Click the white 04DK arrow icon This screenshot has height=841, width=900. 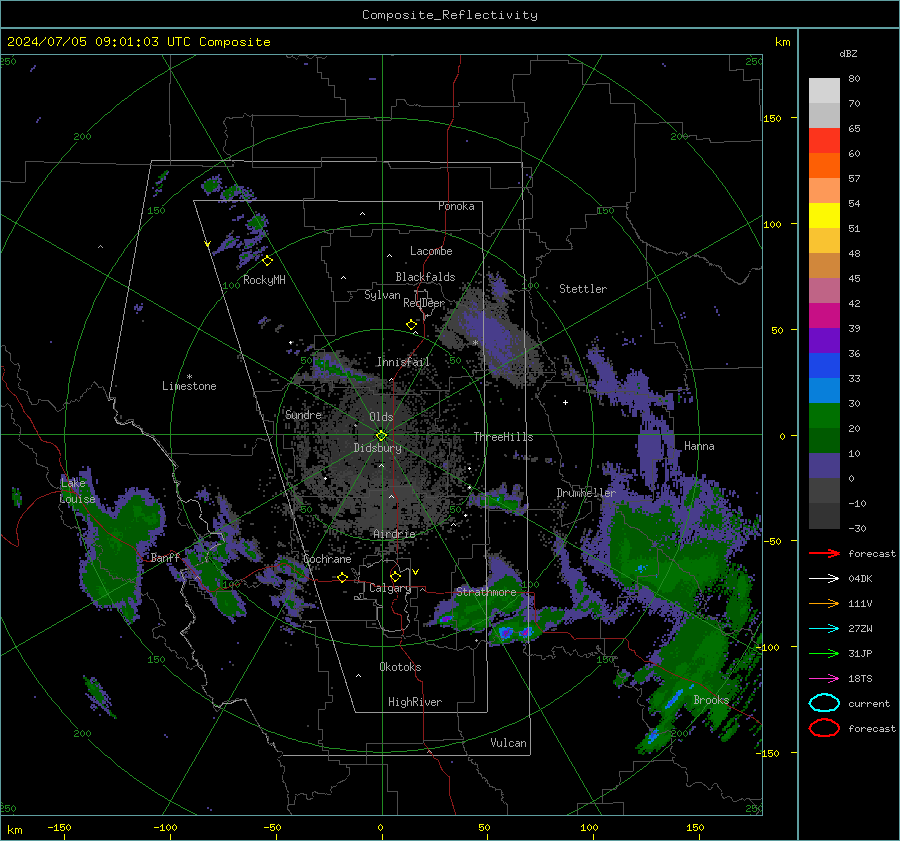coord(824,579)
